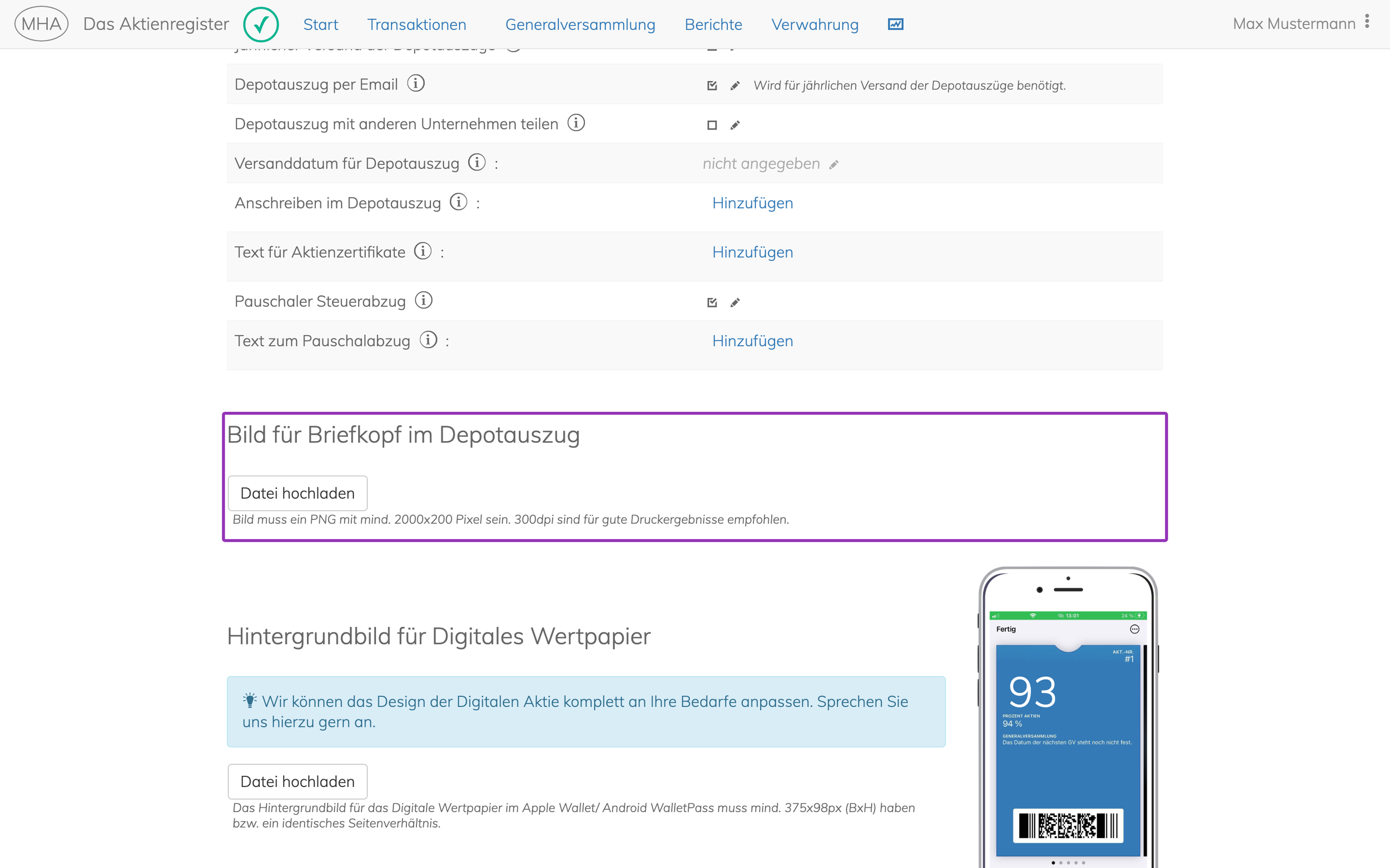The image size is (1390, 868).
Task: Click the green checkmark circle icon
Action: [261, 24]
